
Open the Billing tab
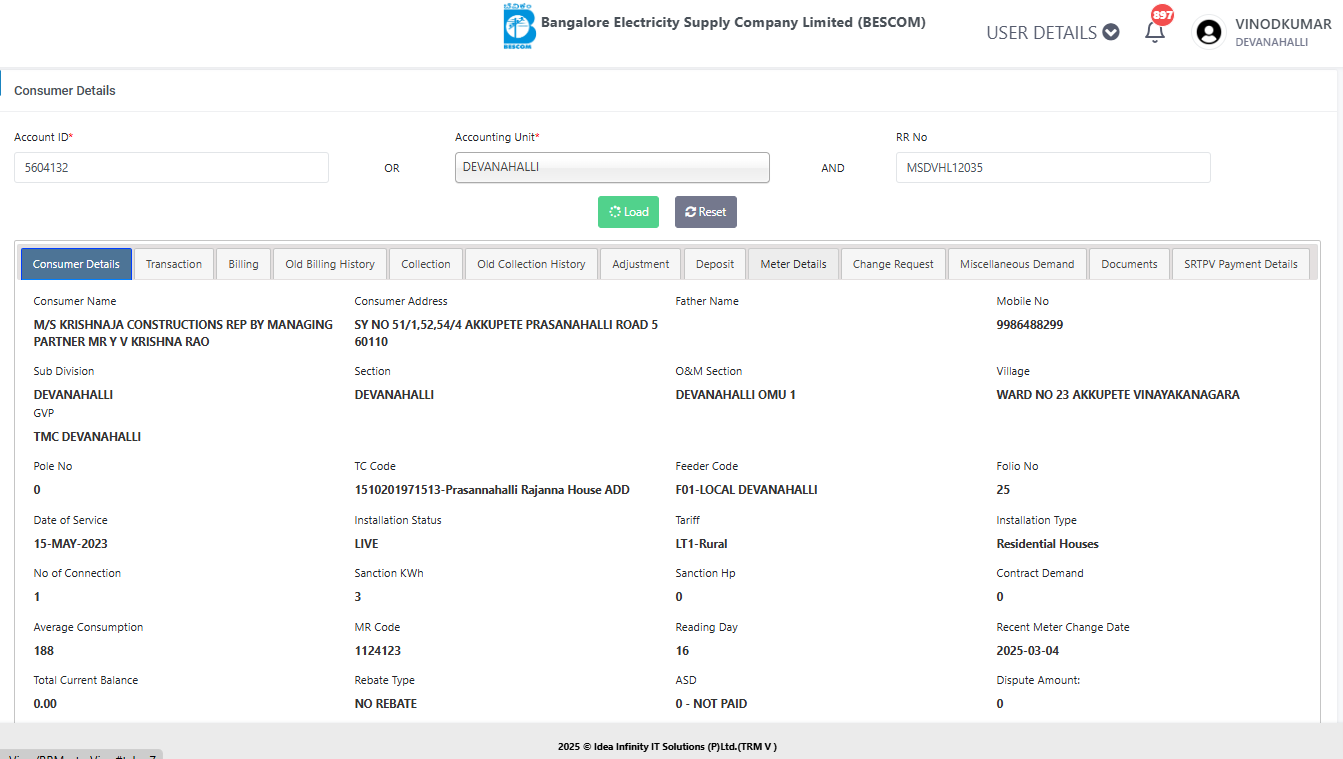[243, 264]
